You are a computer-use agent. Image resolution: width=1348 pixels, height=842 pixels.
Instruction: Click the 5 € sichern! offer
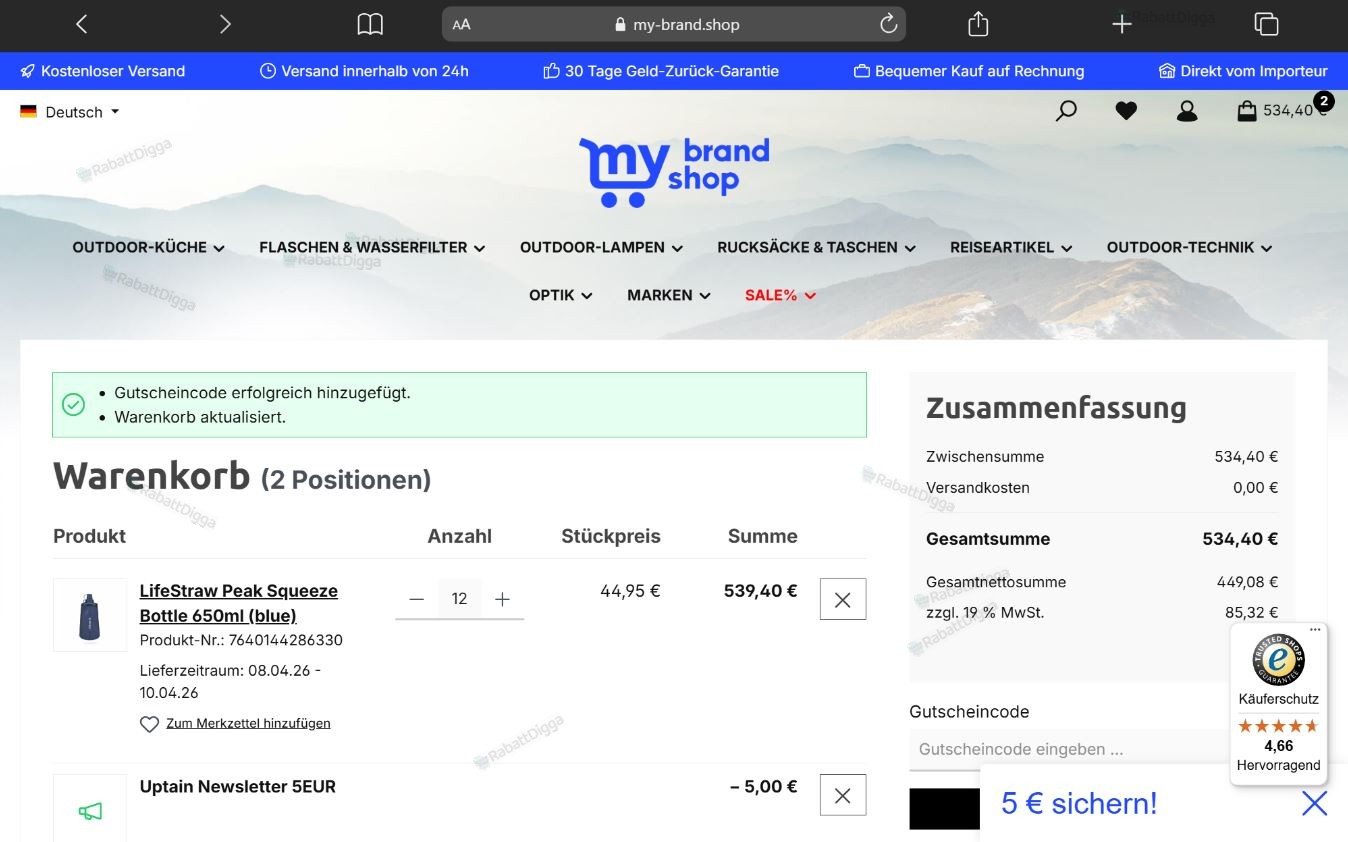[1079, 803]
